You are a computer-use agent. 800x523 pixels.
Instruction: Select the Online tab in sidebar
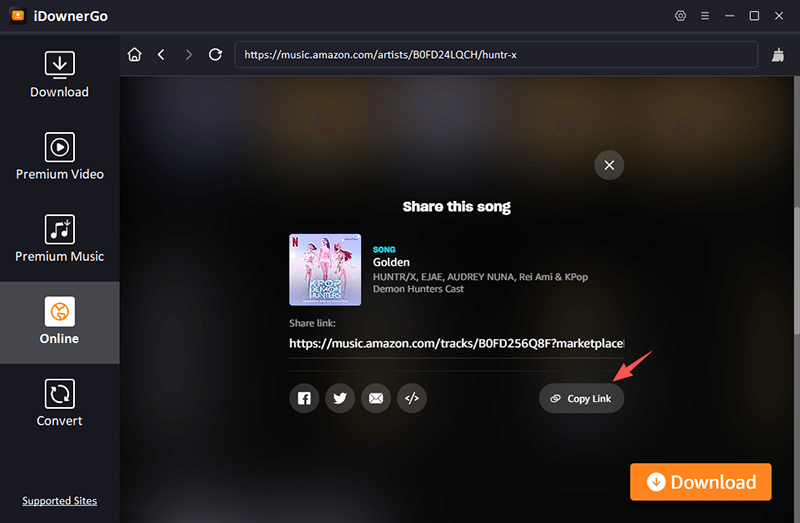(x=59, y=322)
